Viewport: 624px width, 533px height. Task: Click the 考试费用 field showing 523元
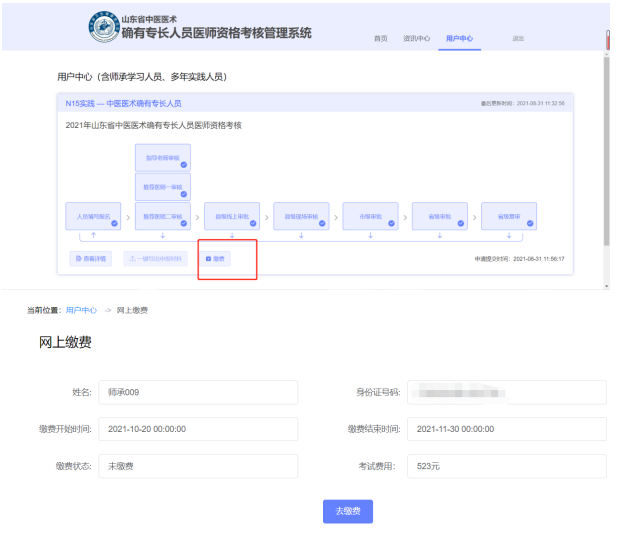[507, 466]
